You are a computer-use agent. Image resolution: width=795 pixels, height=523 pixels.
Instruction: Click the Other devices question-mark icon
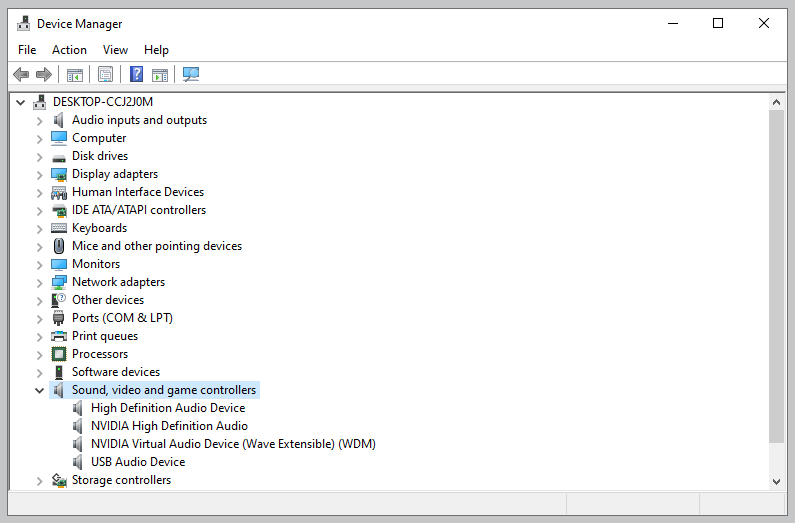point(59,300)
